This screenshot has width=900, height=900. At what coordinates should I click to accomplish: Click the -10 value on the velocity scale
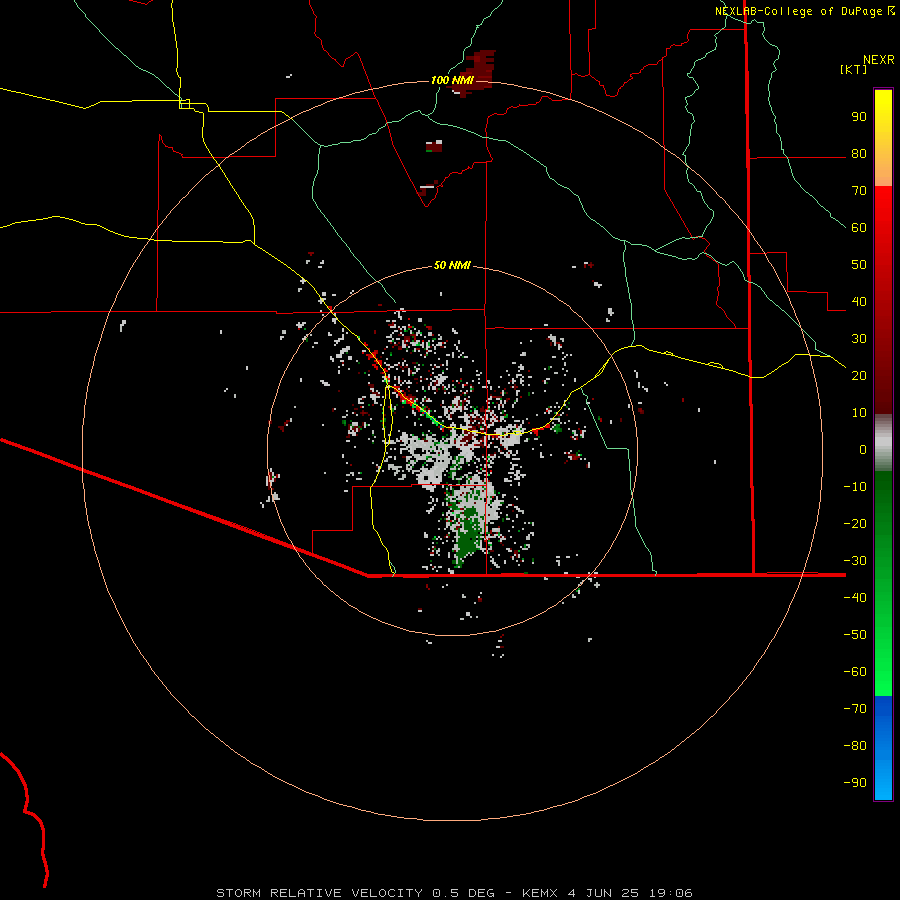tap(855, 487)
